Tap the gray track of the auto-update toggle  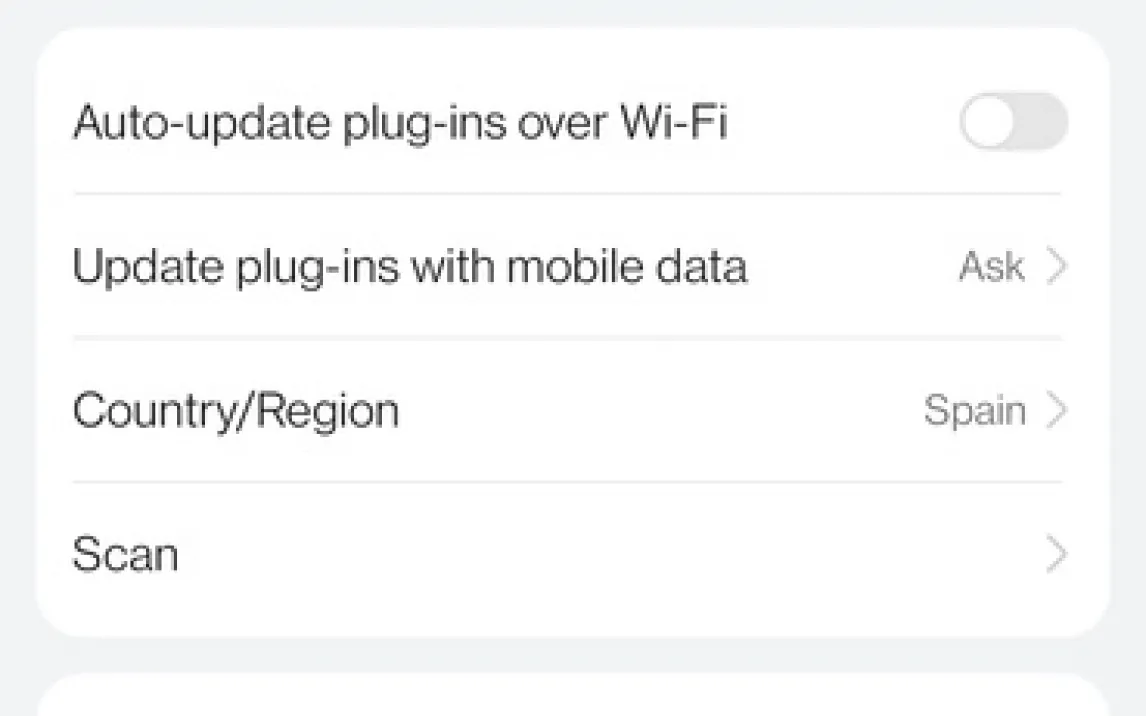[1042, 122]
